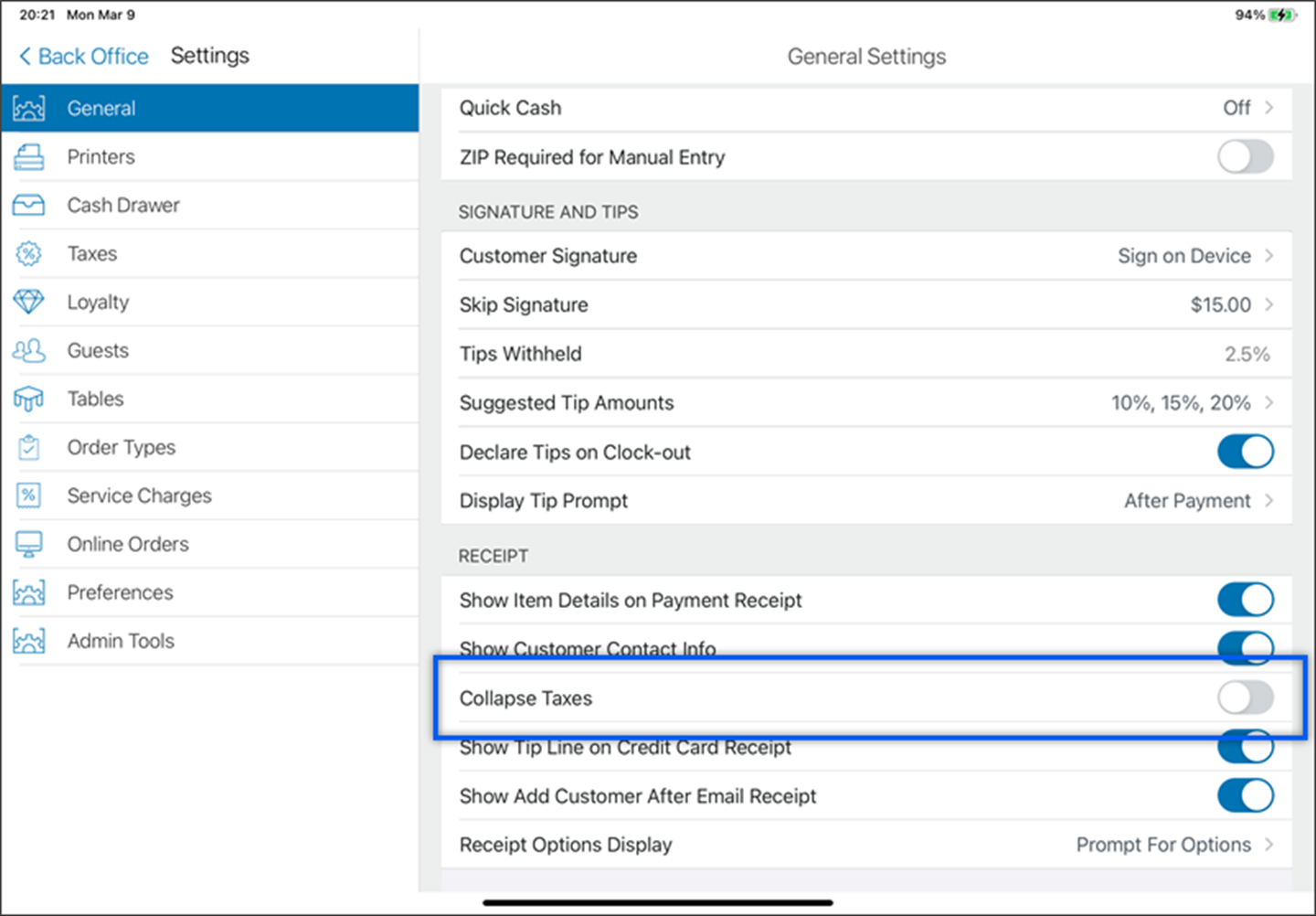Click the General sidebar icon
Image resolution: width=1316 pixels, height=916 pixels.
(28, 109)
